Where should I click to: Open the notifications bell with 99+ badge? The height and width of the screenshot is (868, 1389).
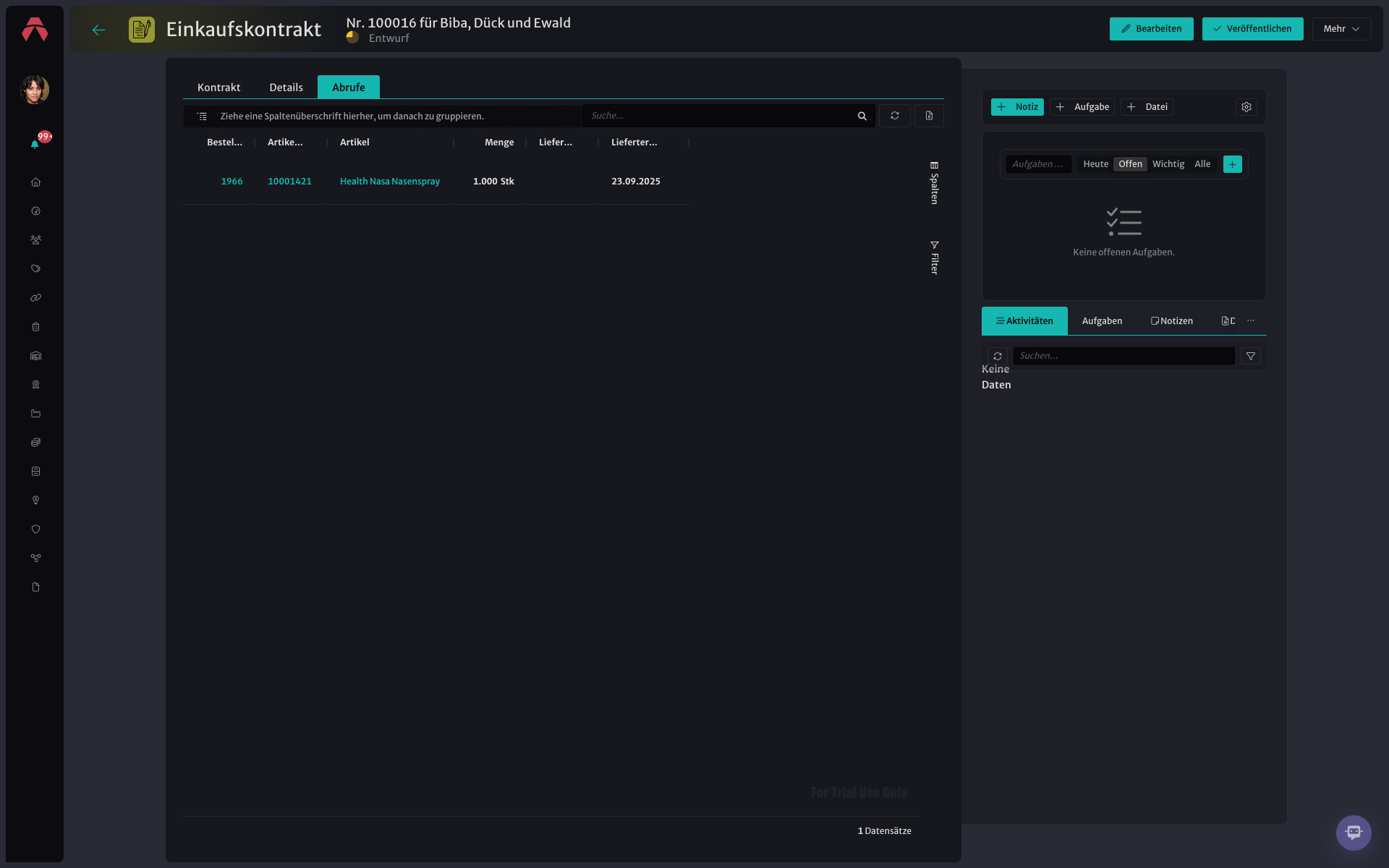[35, 144]
